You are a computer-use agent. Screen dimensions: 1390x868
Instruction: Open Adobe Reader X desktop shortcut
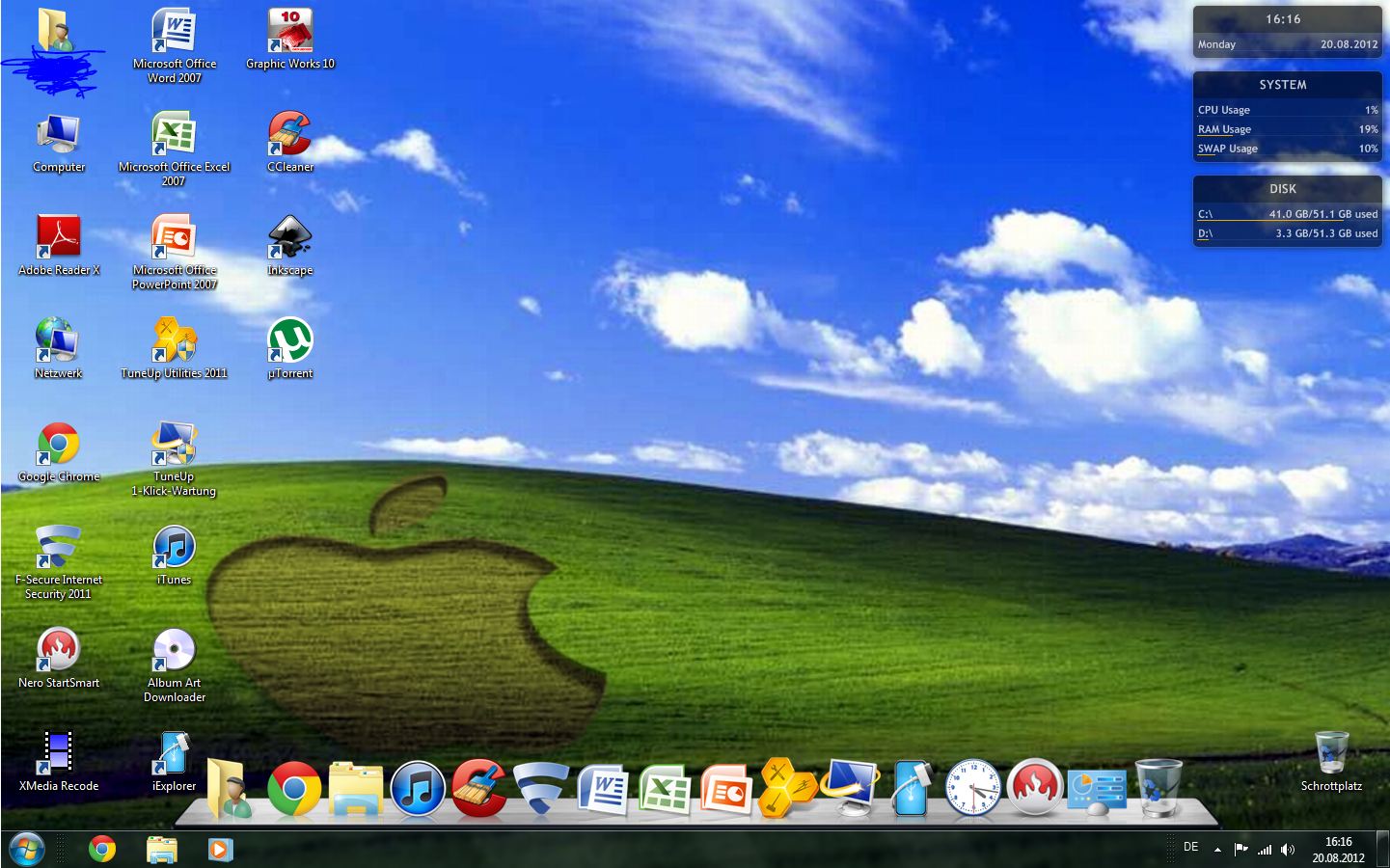pyautogui.click(x=59, y=246)
